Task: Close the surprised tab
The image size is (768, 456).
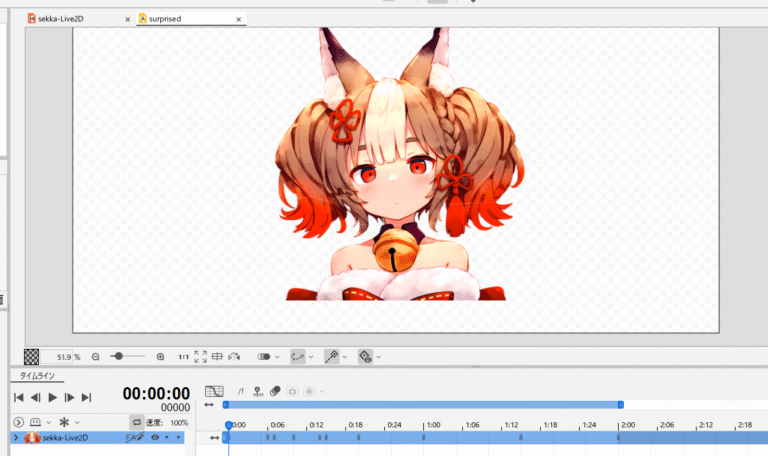Action: [239, 20]
